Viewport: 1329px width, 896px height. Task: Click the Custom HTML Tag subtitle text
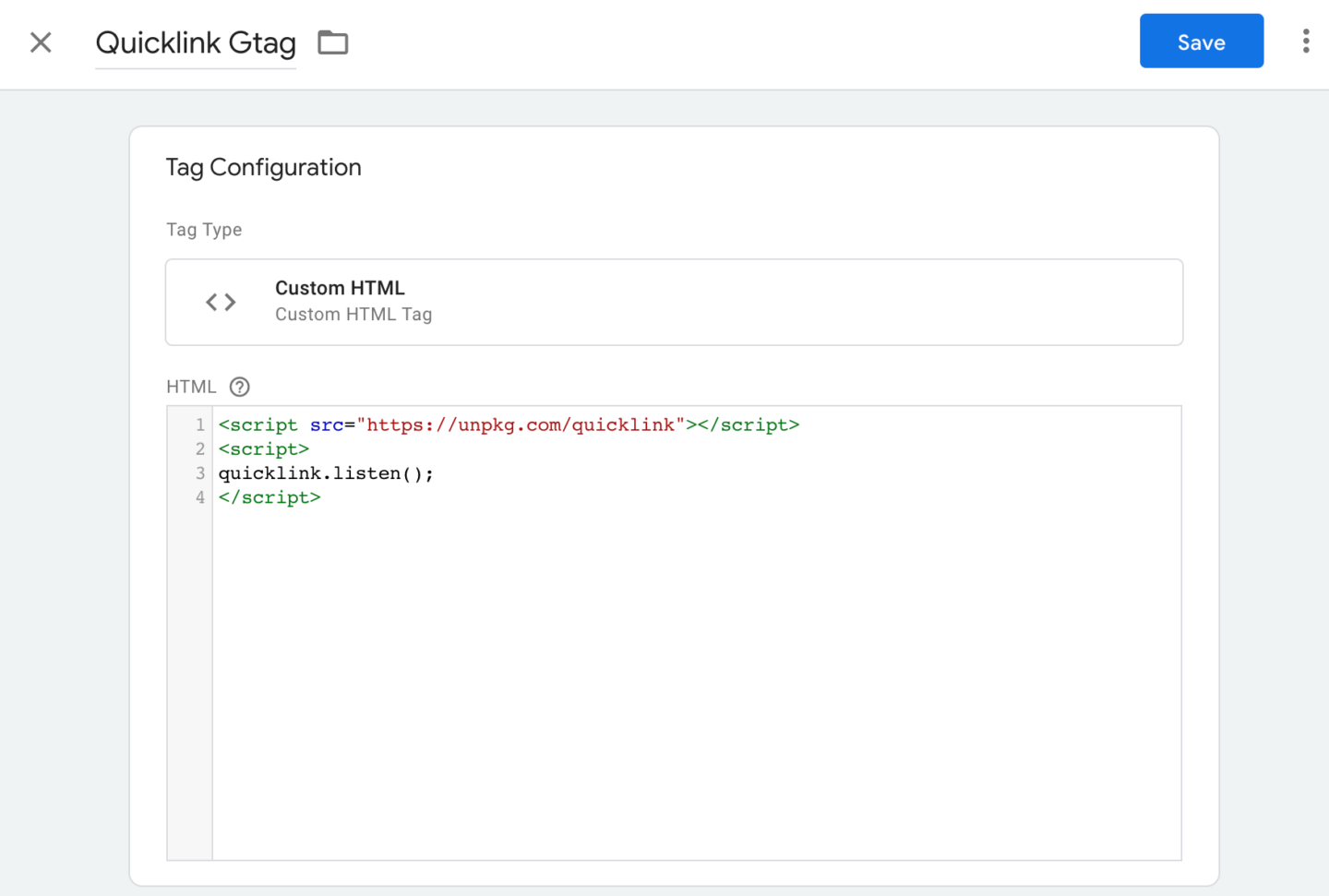point(353,315)
